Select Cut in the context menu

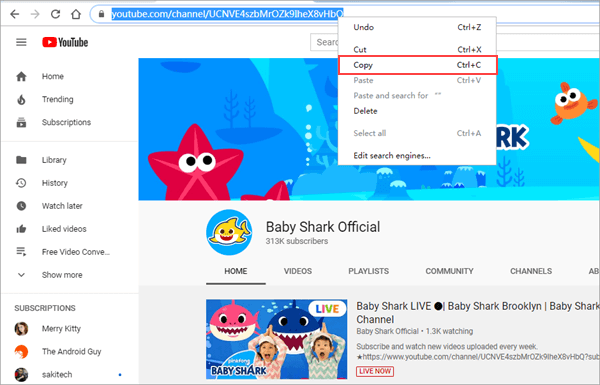(x=417, y=49)
